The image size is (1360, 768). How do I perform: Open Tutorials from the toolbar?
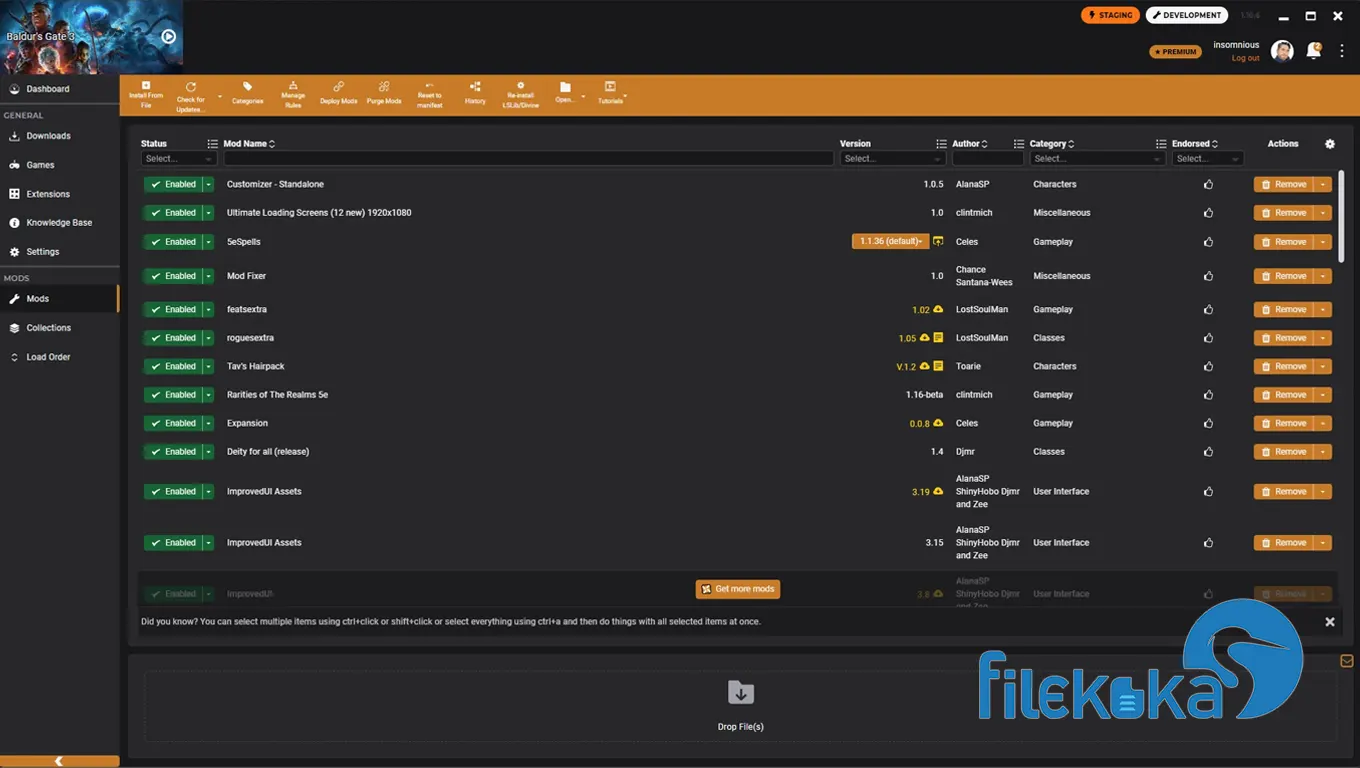[x=610, y=94]
